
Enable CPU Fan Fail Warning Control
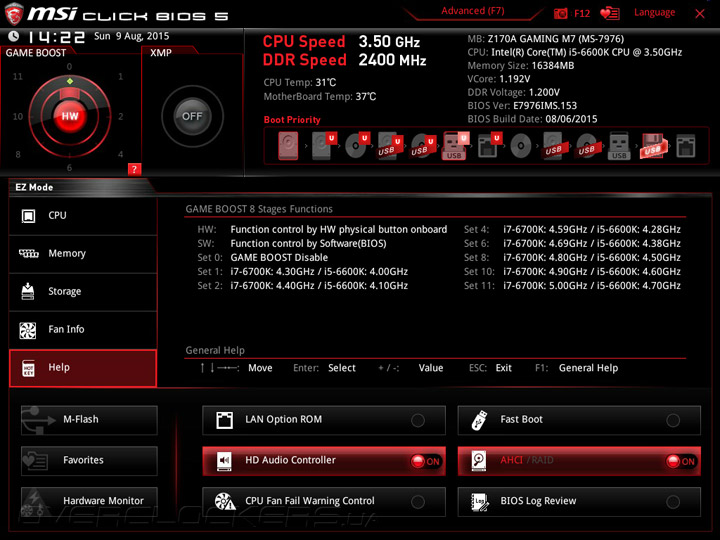point(324,501)
